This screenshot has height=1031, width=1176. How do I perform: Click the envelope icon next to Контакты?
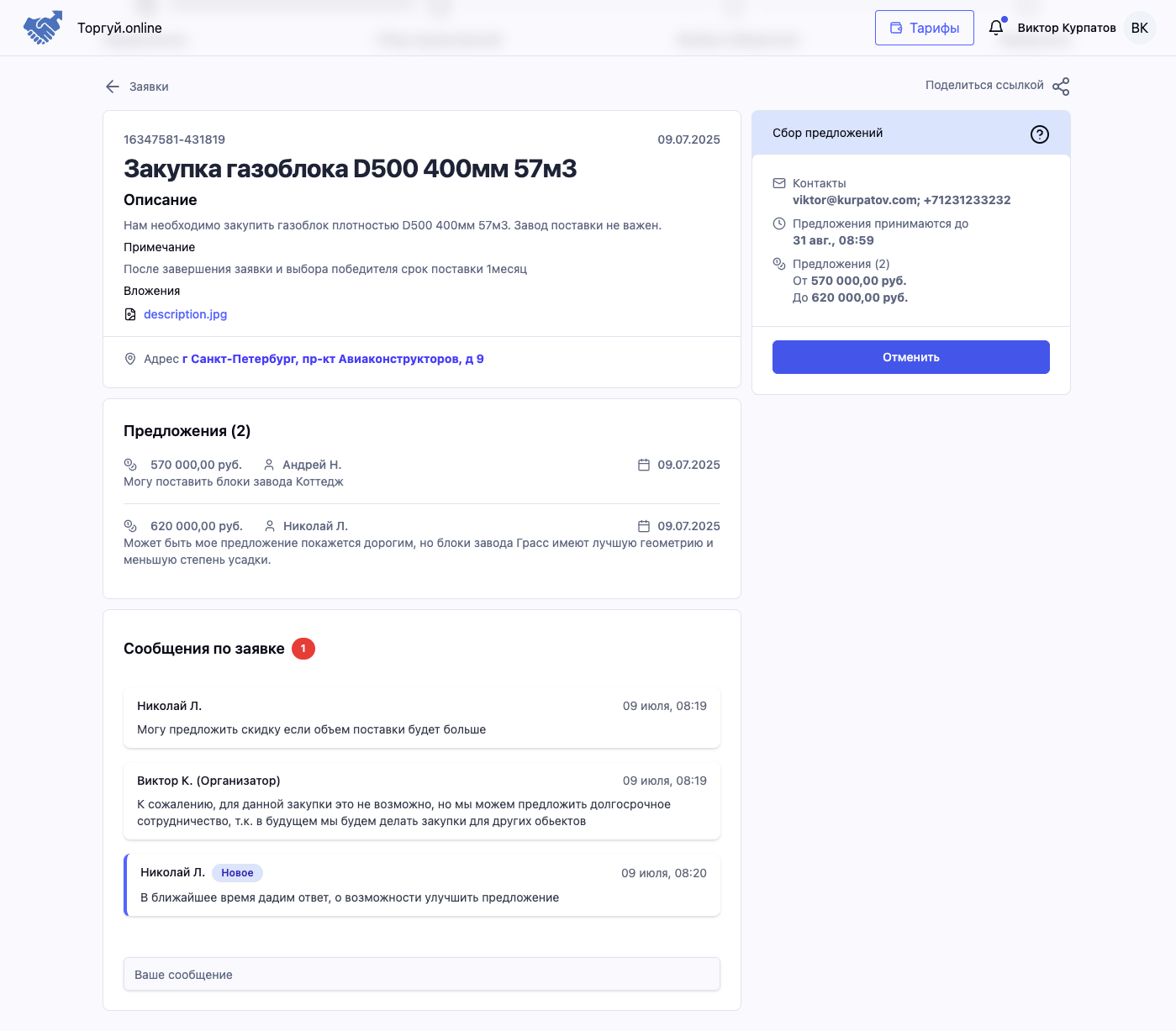pos(779,183)
